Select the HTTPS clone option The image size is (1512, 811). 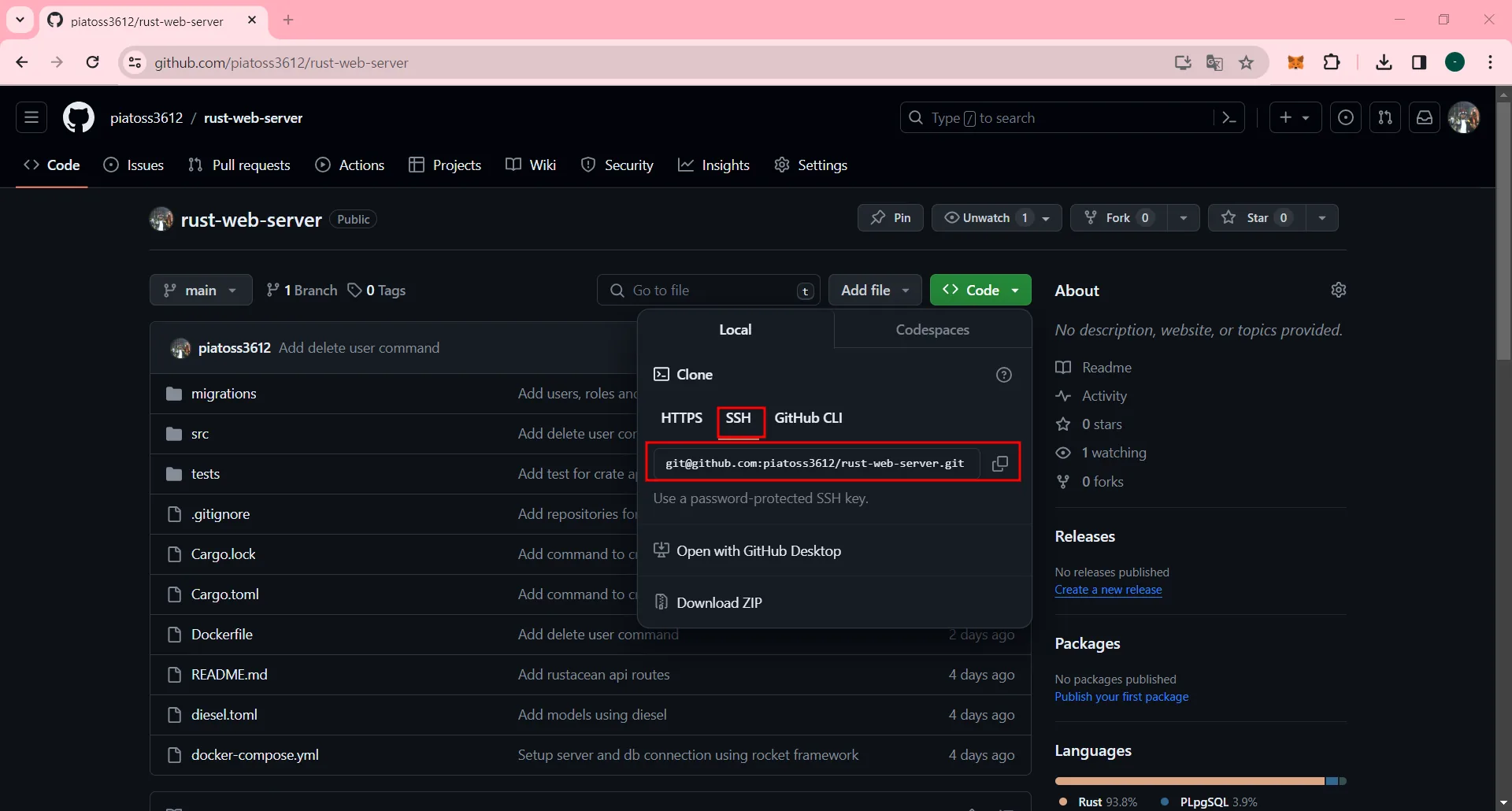682,418
